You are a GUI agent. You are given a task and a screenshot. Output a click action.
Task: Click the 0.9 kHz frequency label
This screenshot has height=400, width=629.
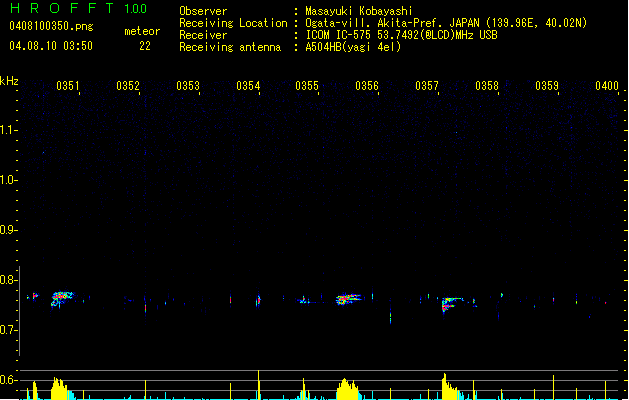pyautogui.click(x=9, y=230)
